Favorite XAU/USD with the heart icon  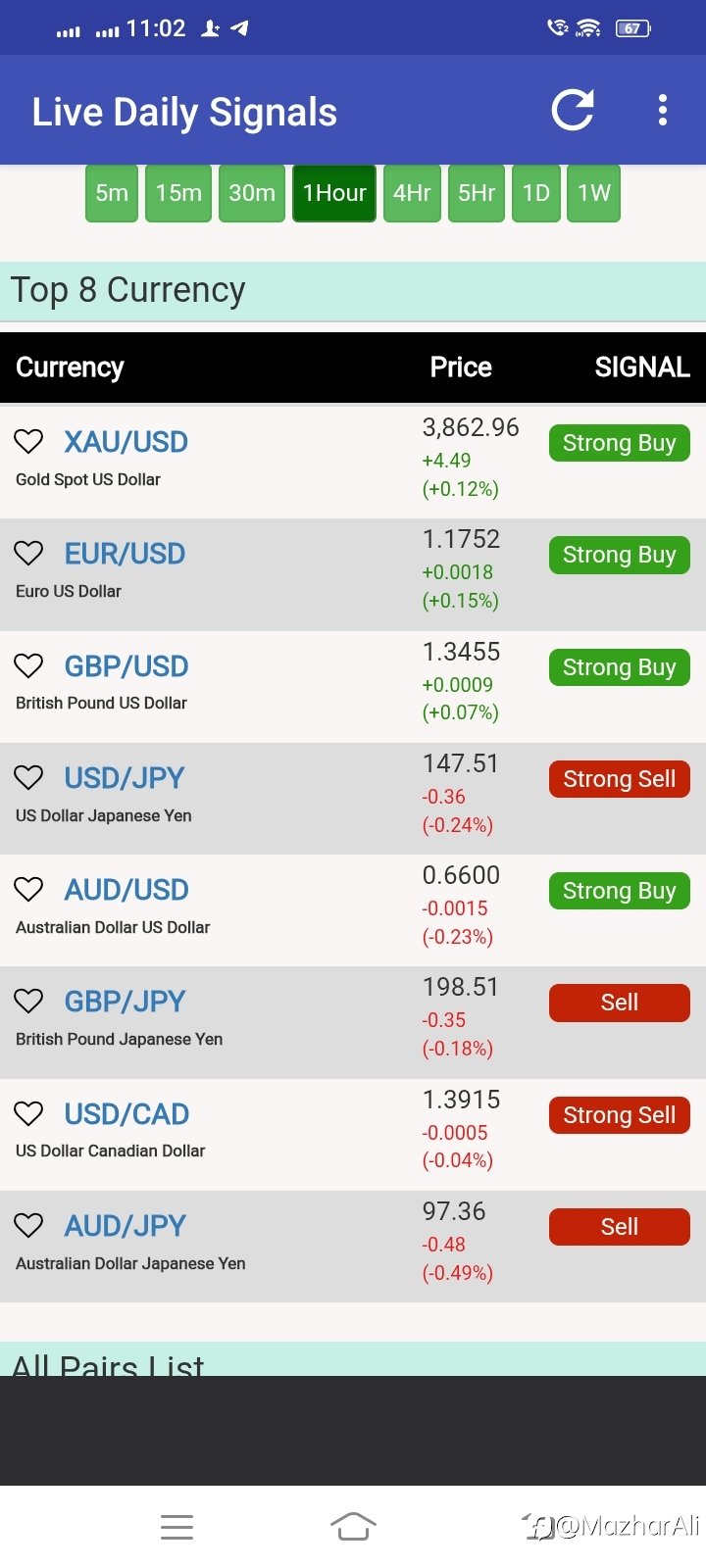(x=28, y=442)
